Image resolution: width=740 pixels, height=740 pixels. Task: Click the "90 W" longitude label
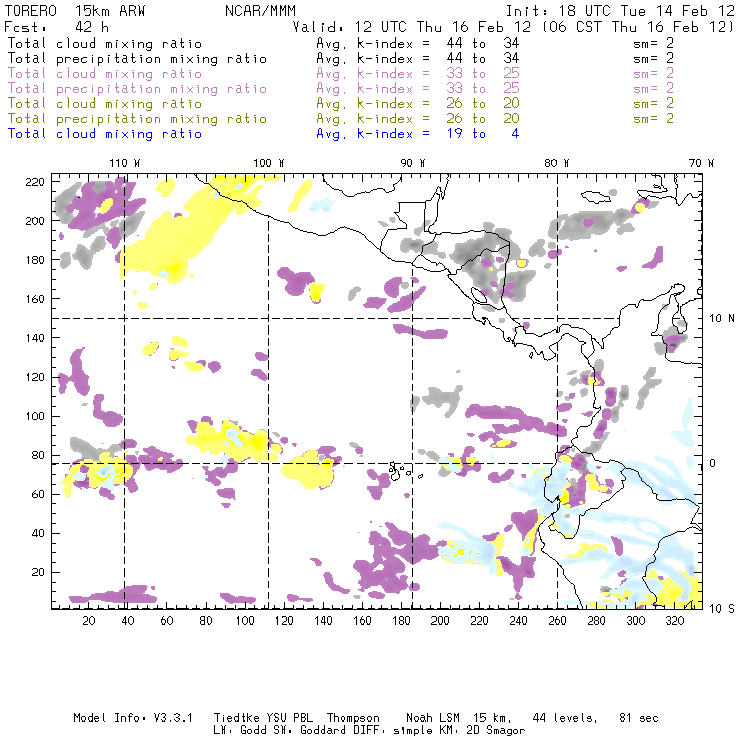(x=413, y=163)
